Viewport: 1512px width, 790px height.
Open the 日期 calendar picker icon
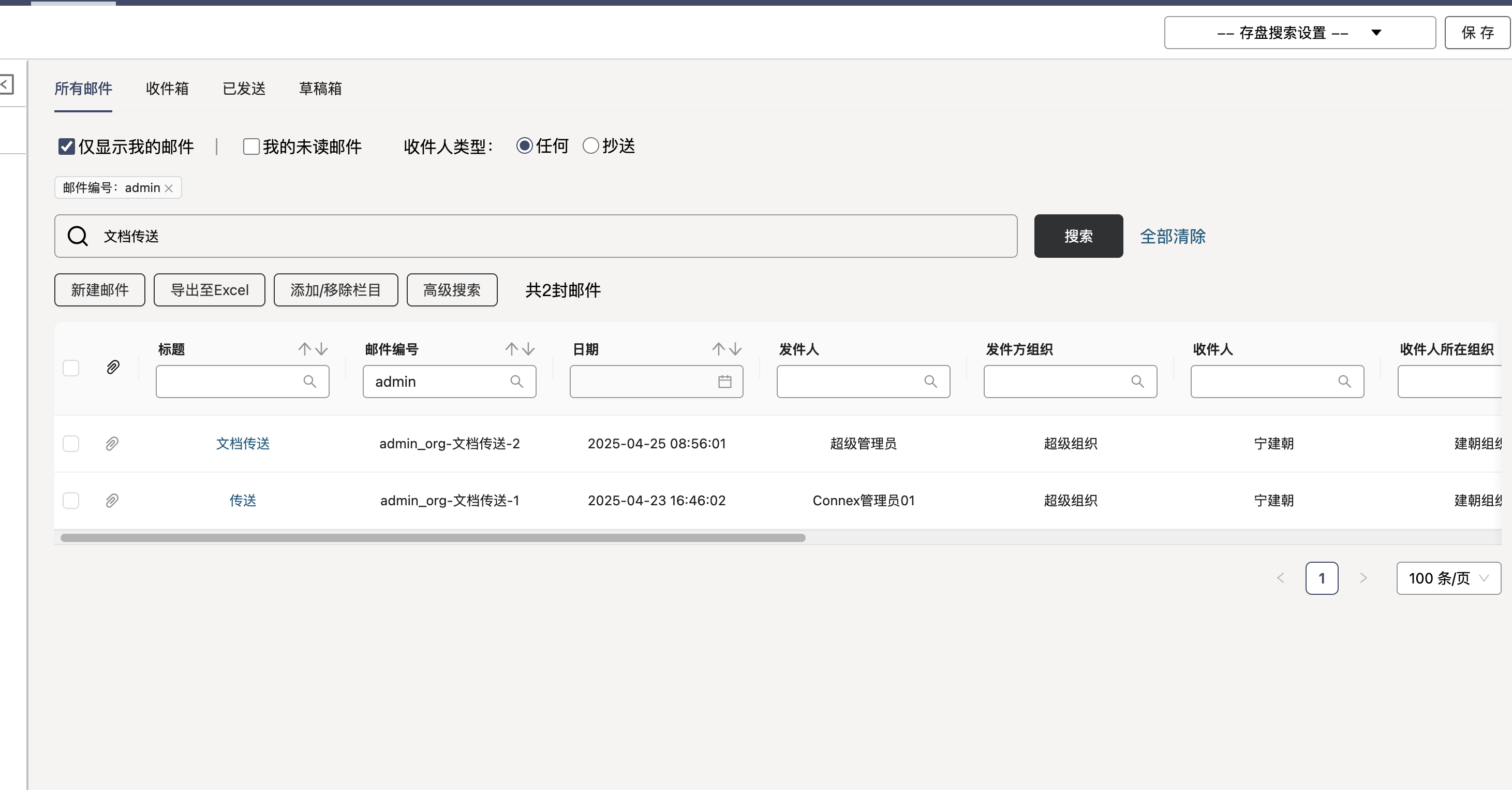[724, 382]
